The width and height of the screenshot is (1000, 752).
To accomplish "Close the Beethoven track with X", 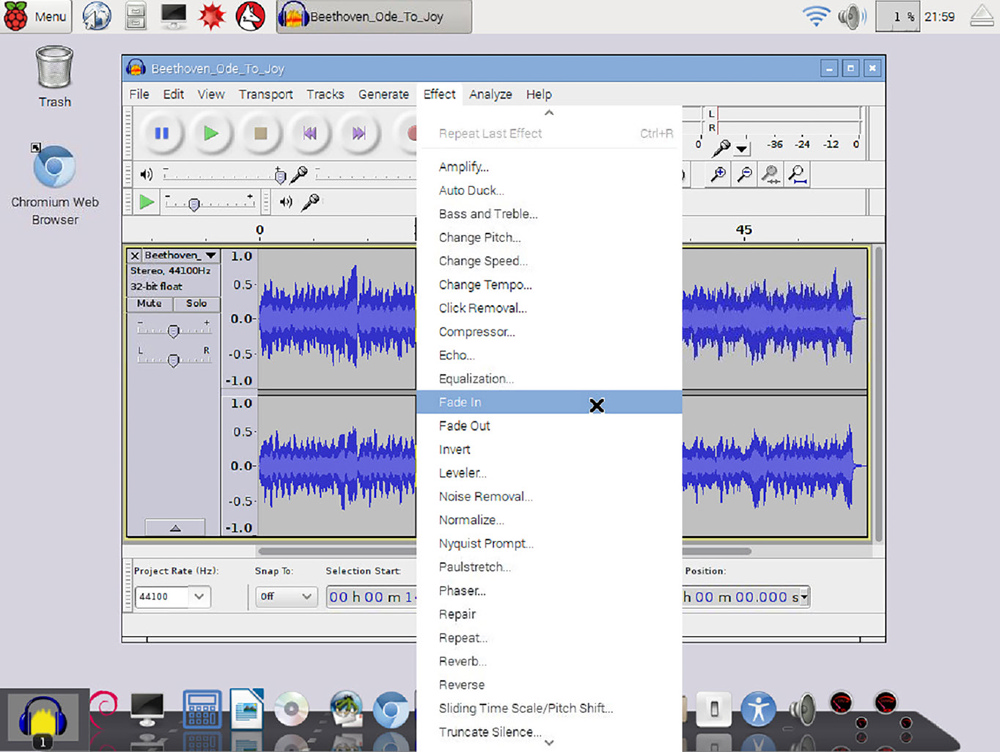I will coord(135,256).
